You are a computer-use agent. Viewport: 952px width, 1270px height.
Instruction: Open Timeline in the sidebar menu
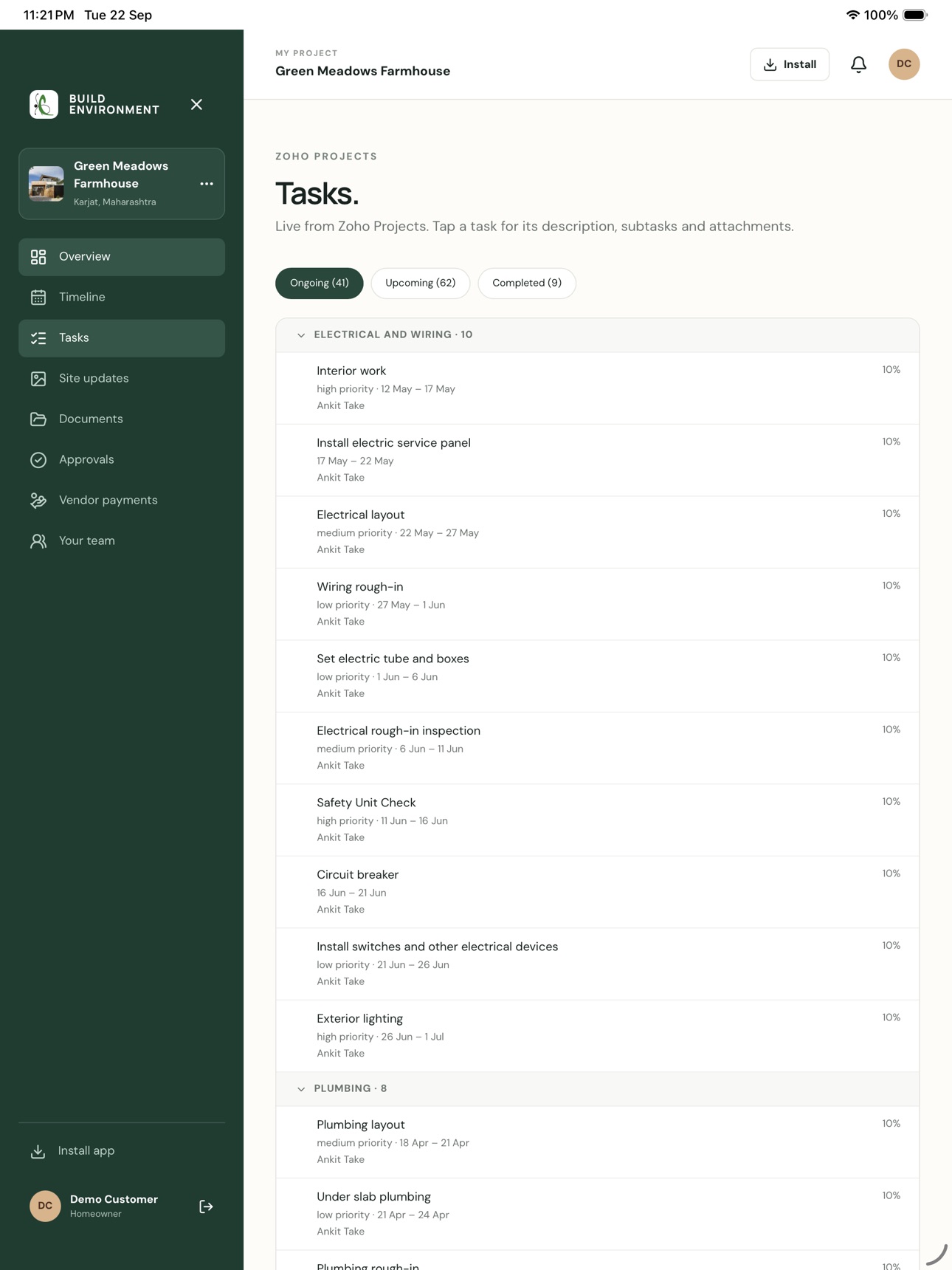point(122,298)
